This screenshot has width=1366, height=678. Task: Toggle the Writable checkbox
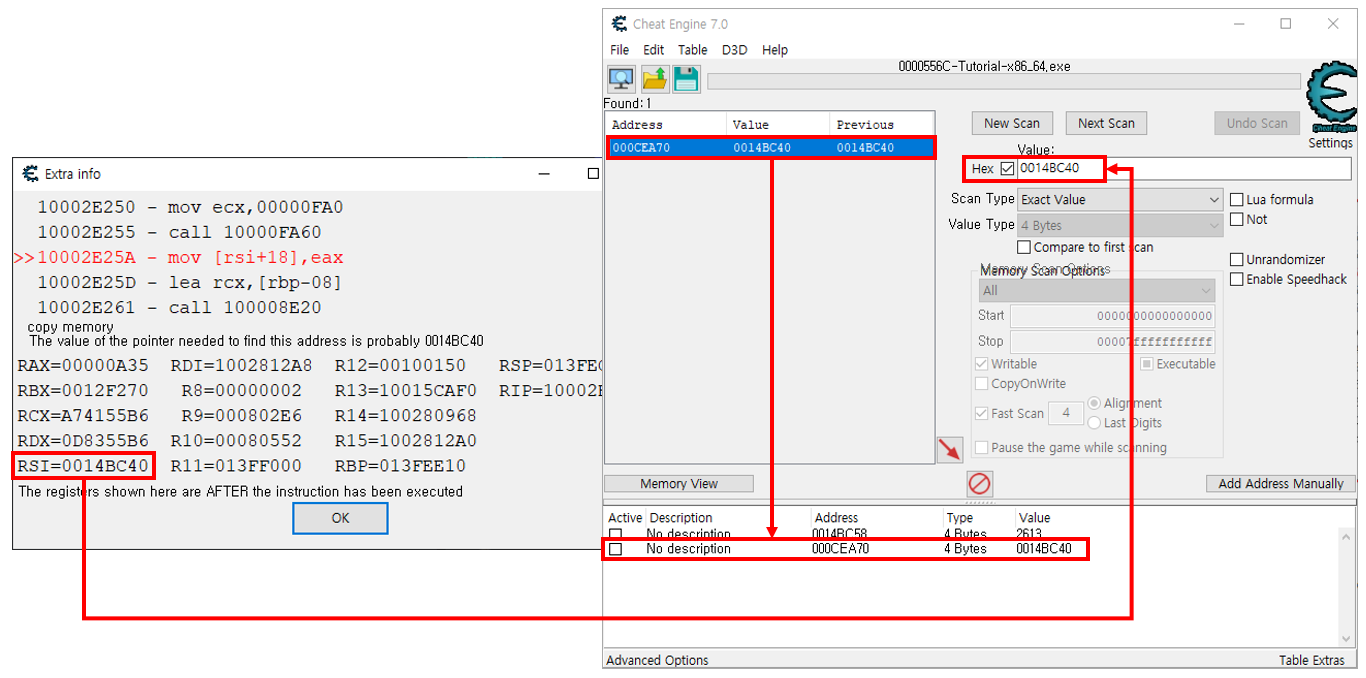pyautogui.click(x=982, y=364)
